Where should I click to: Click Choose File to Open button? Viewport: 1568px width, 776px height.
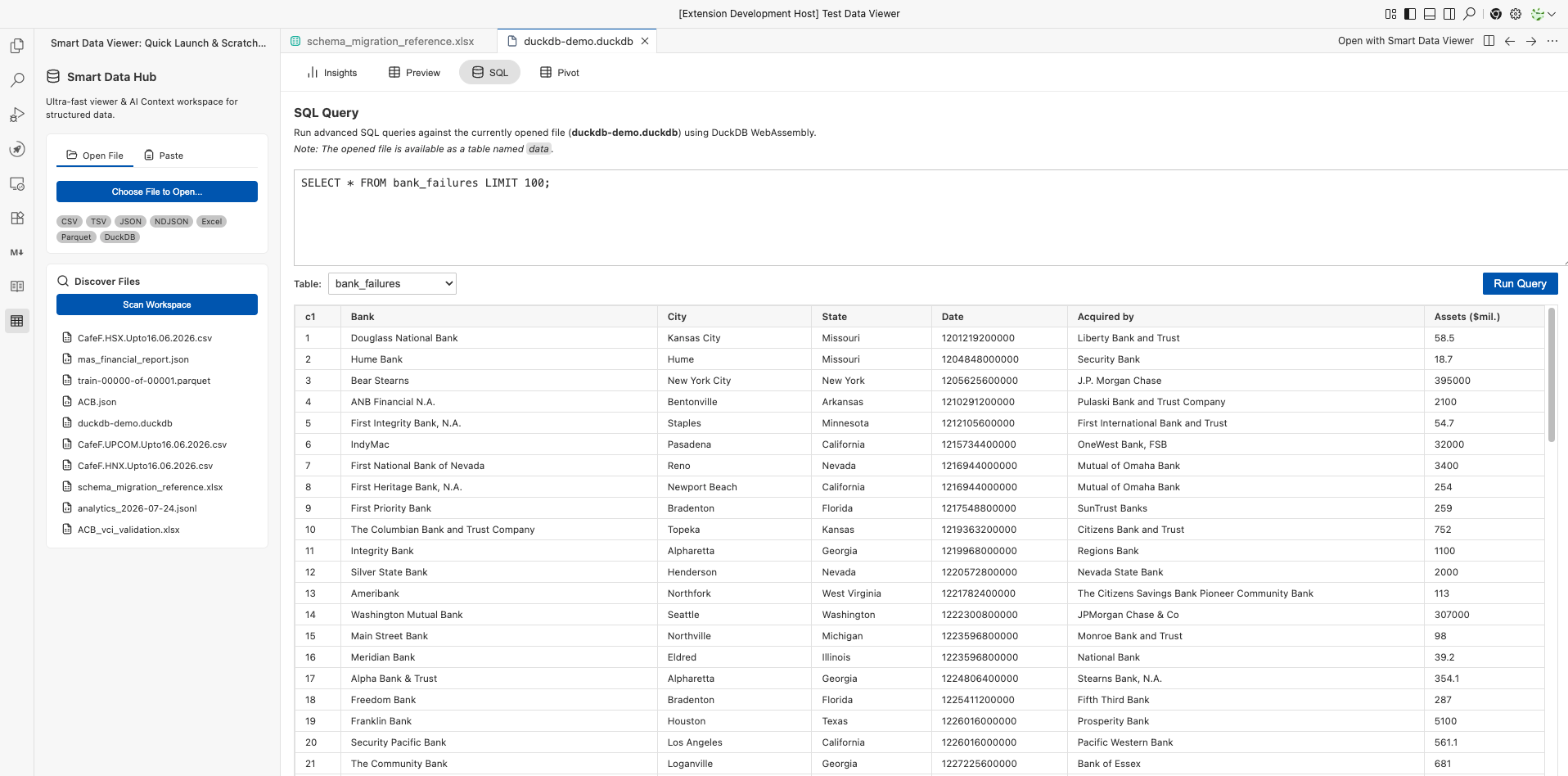click(x=157, y=192)
